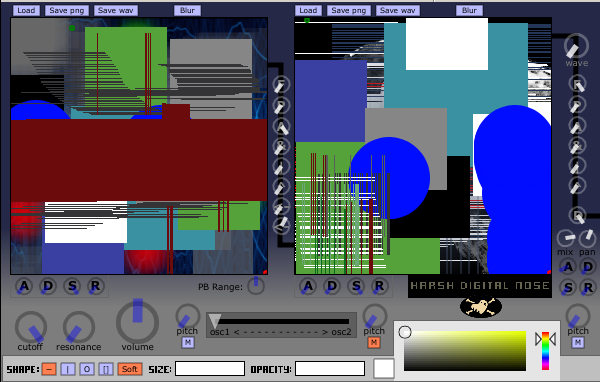Click the A knob in the right-side column below P
Image resolution: width=600 pixels, height=382 pixels.
point(577,126)
